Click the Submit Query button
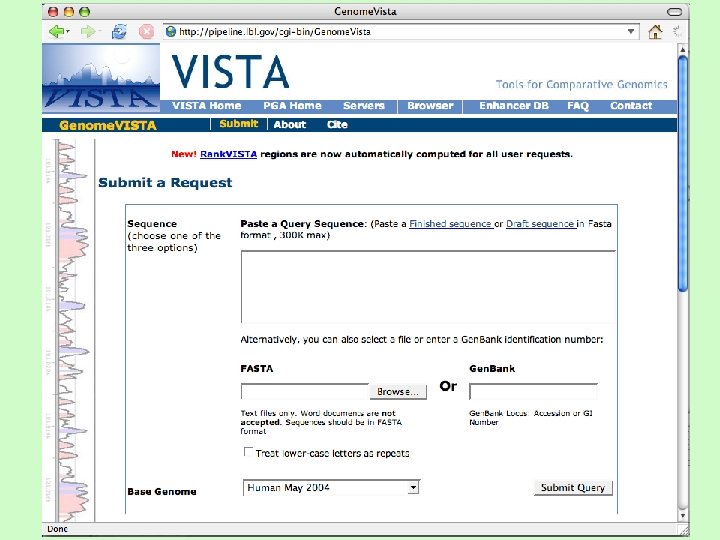Image resolution: width=720 pixels, height=540 pixels. [x=573, y=488]
